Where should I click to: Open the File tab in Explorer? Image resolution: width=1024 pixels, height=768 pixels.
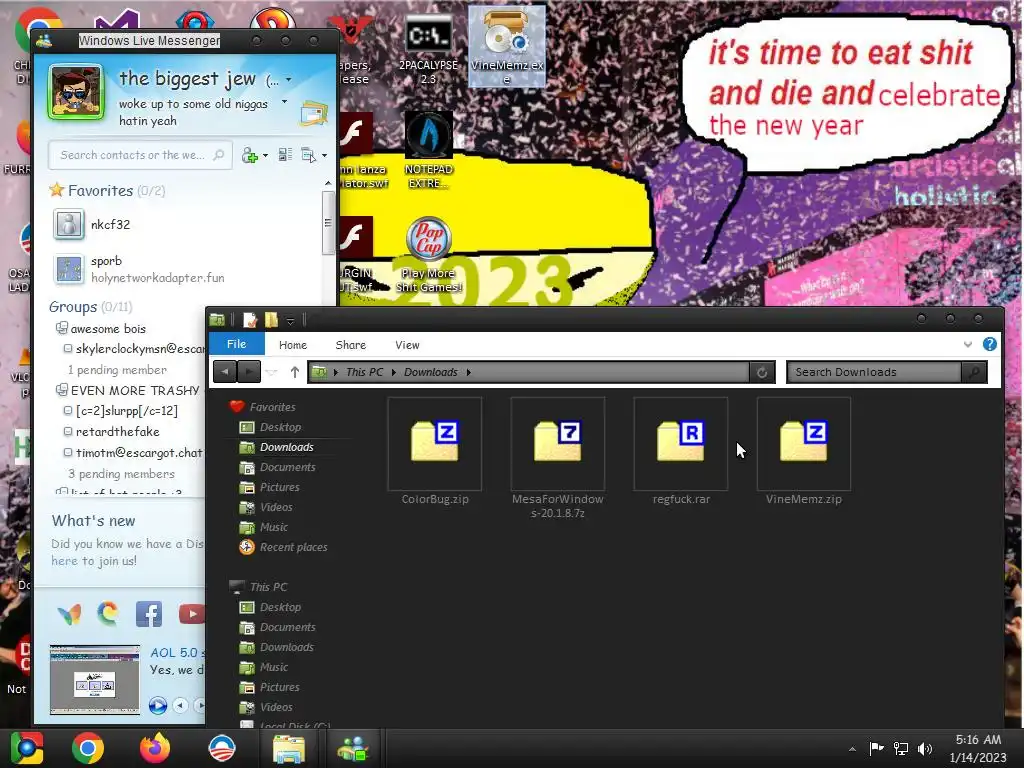(x=236, y=344)
